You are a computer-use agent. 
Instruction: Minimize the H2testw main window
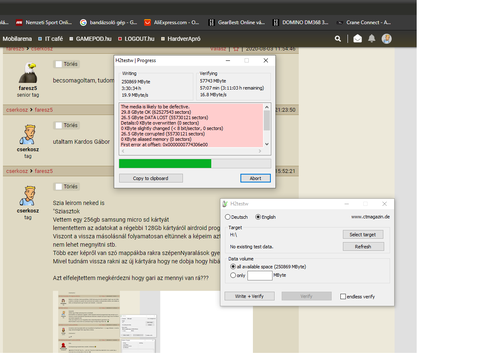point(347,204)
